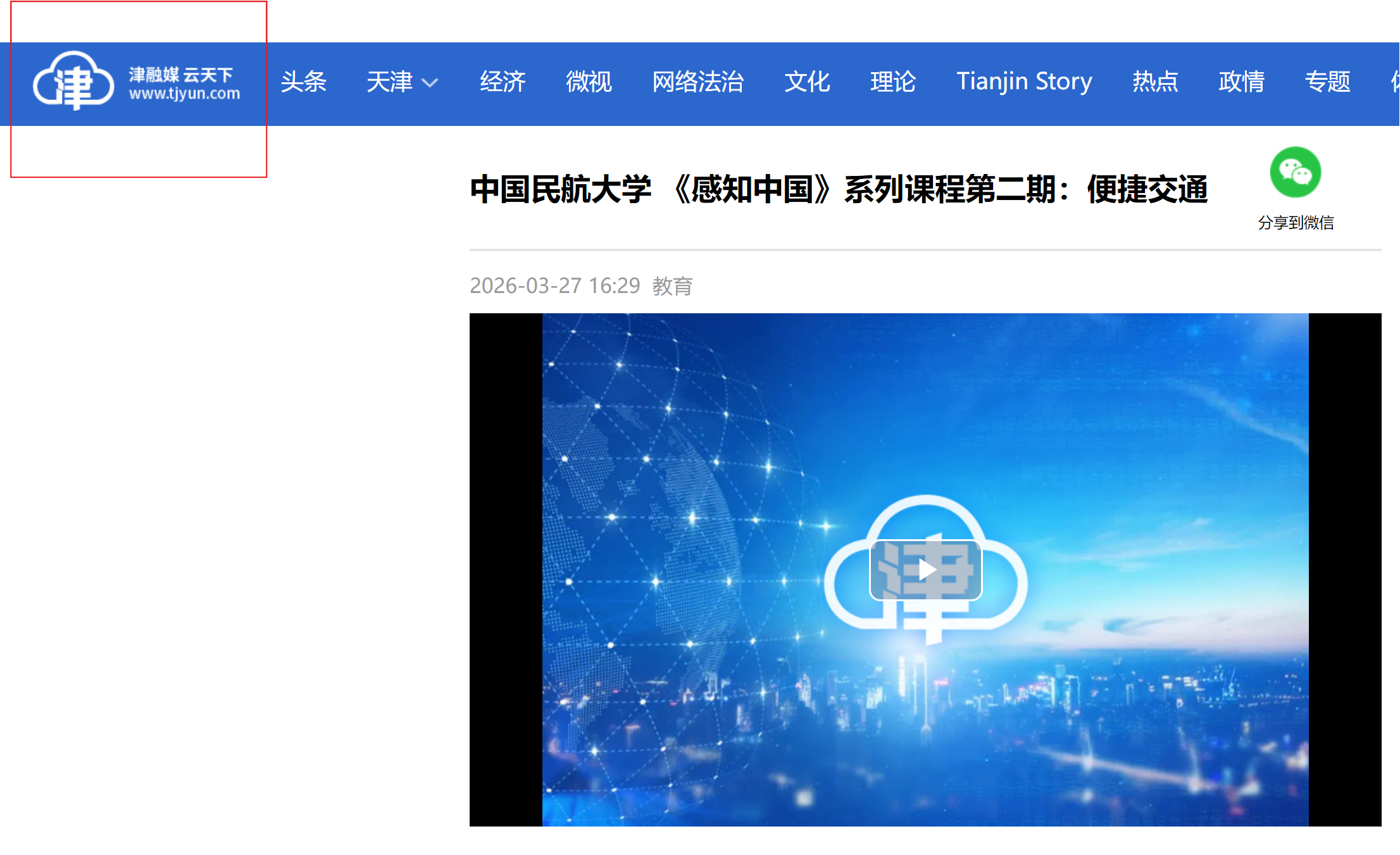The image size is (1400, 855).
Task: Open the 微视 nav item
Action: [x=589, y=82]
